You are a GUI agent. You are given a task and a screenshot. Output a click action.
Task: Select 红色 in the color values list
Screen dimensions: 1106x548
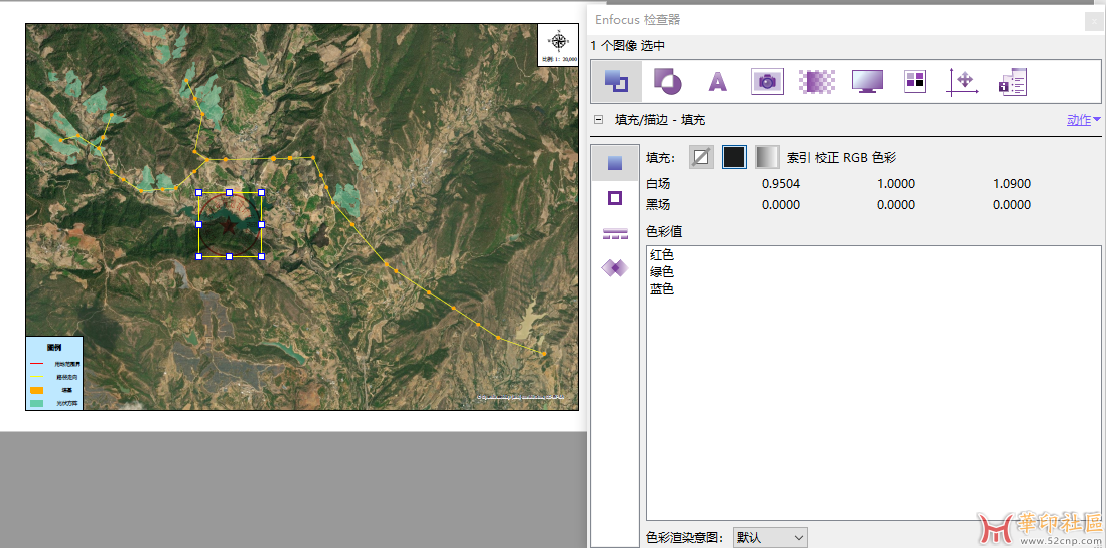pos(662,255)
